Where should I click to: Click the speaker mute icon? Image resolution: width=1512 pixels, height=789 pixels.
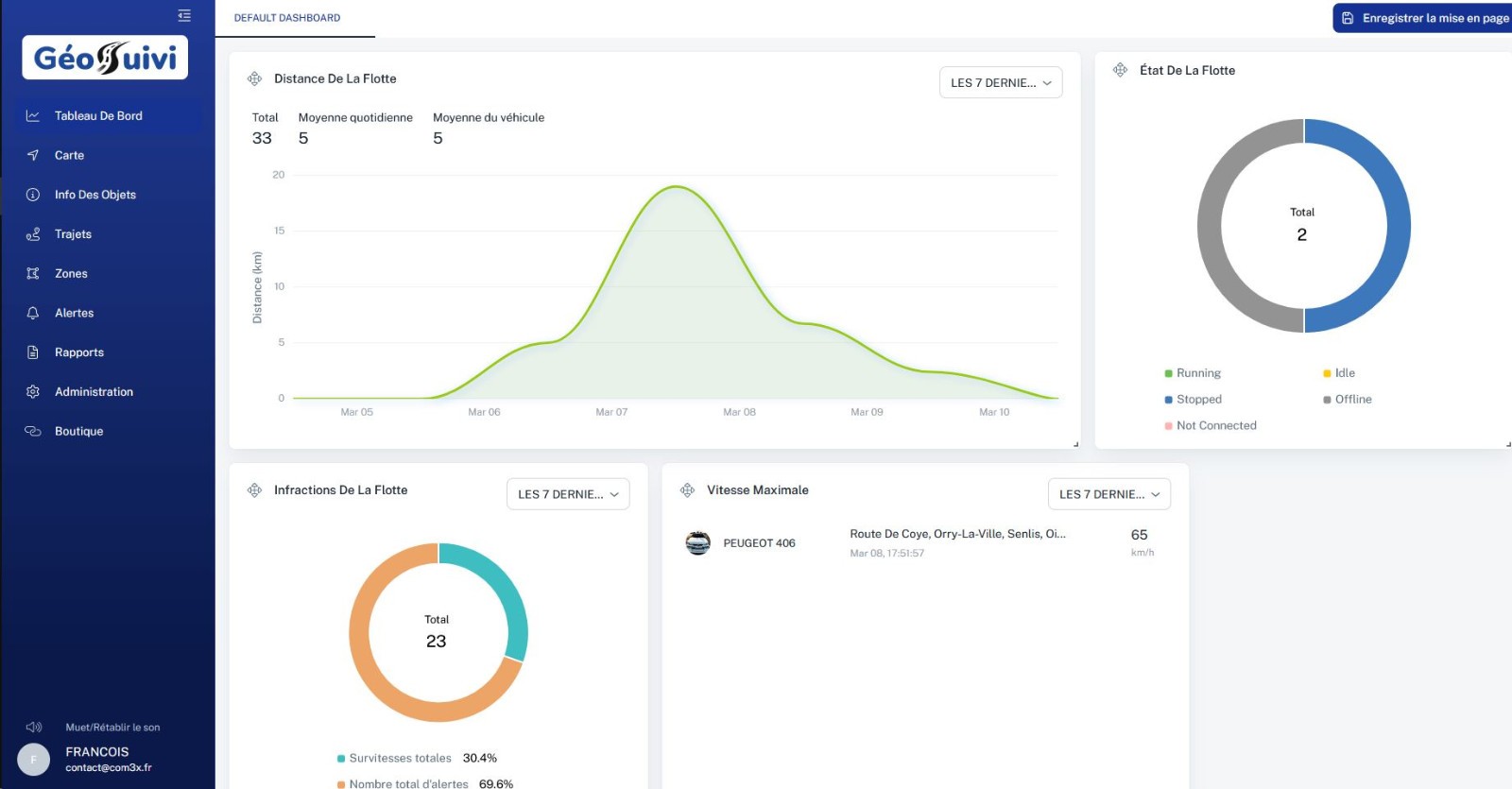(34, 727)
